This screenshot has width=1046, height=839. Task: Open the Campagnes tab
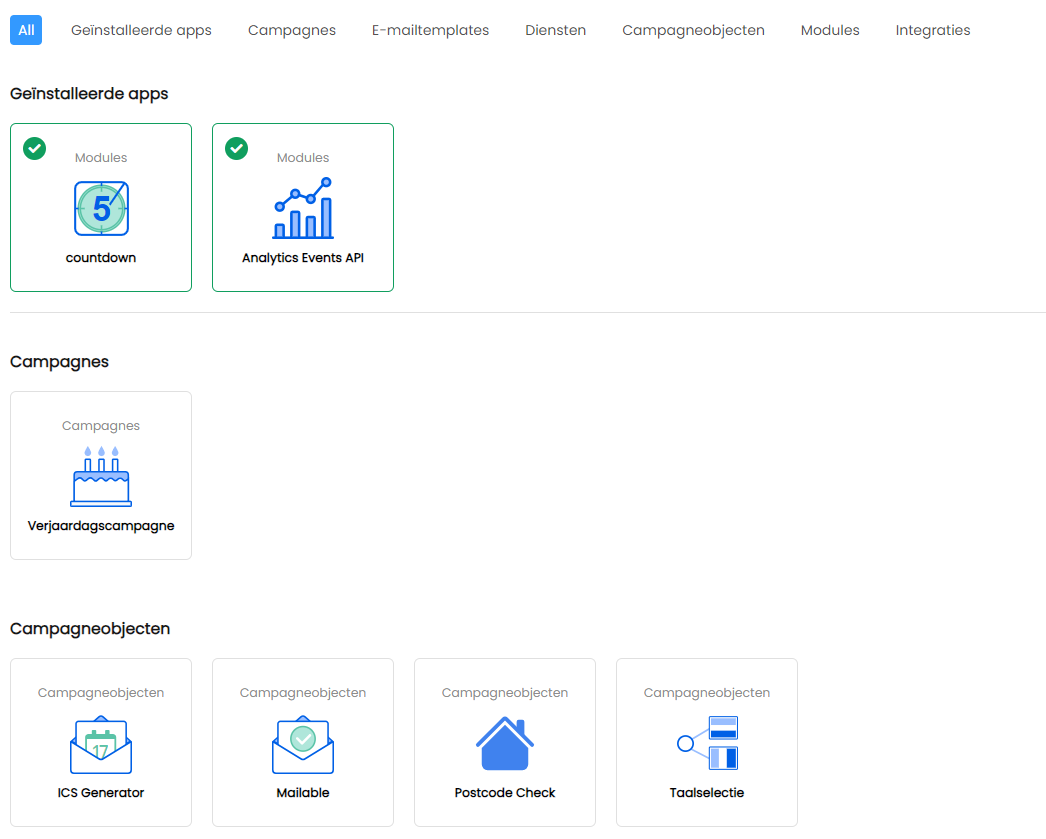[x=292, y=30]
